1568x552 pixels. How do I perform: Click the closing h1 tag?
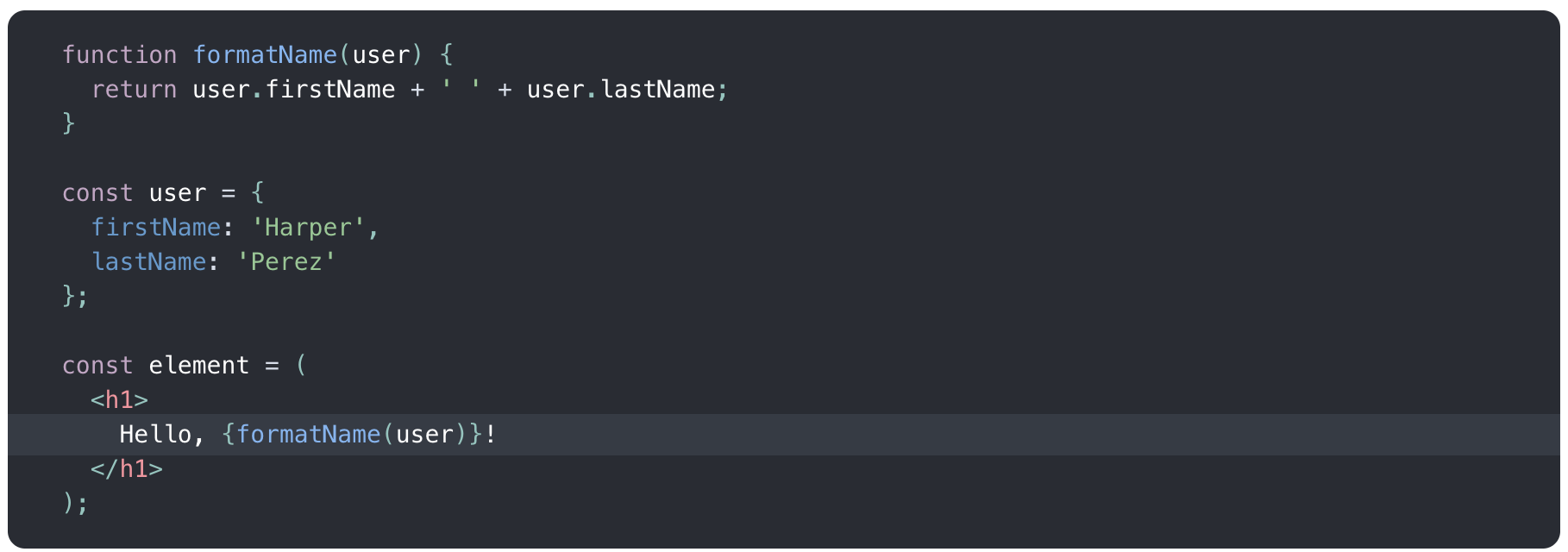click(127, 469)
